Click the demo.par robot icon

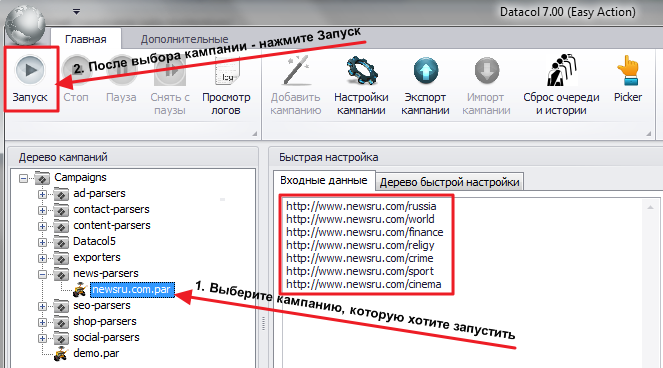coord(61,353)
